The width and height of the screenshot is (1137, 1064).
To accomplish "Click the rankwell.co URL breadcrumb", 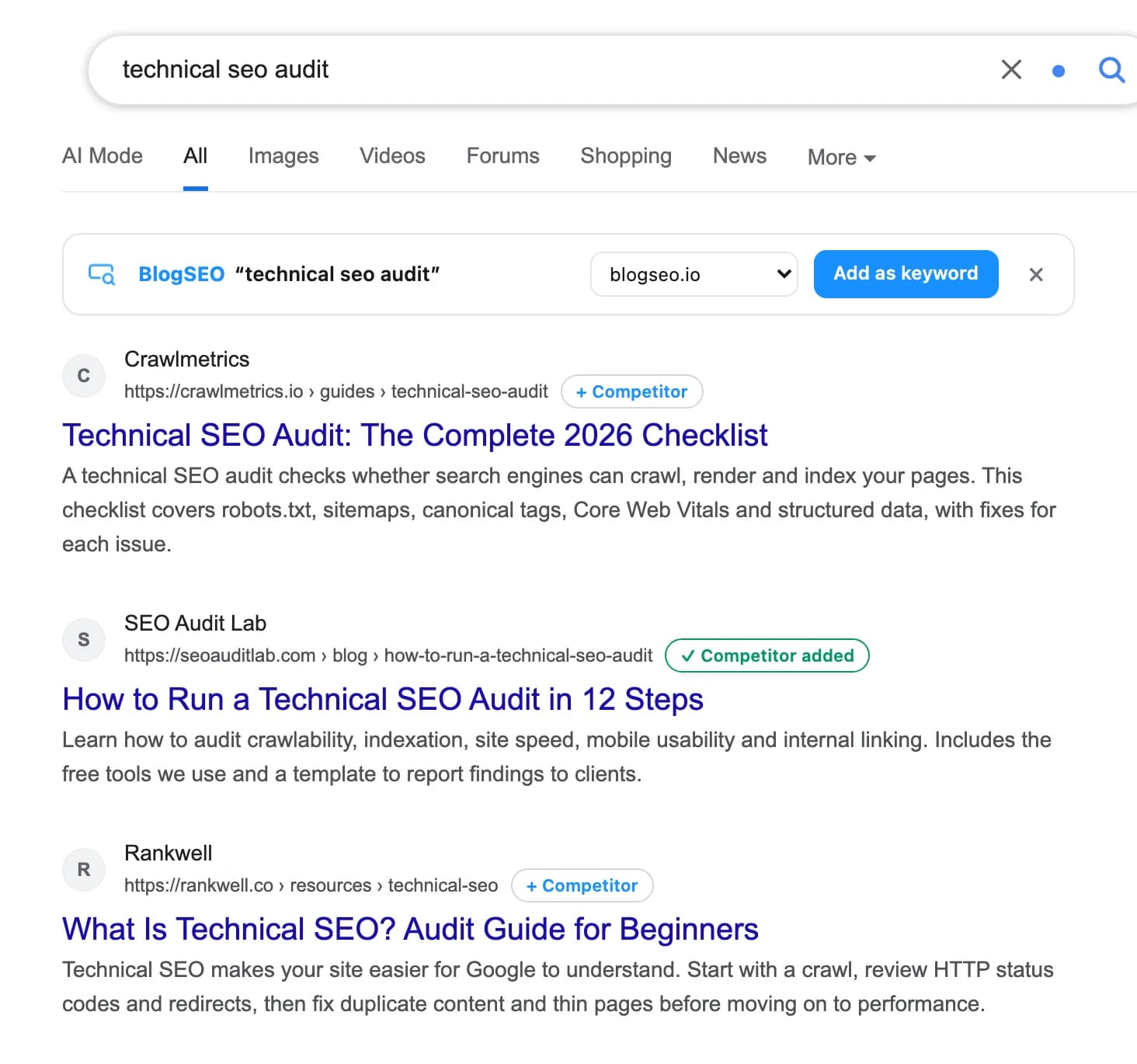I will click(311, 885).
